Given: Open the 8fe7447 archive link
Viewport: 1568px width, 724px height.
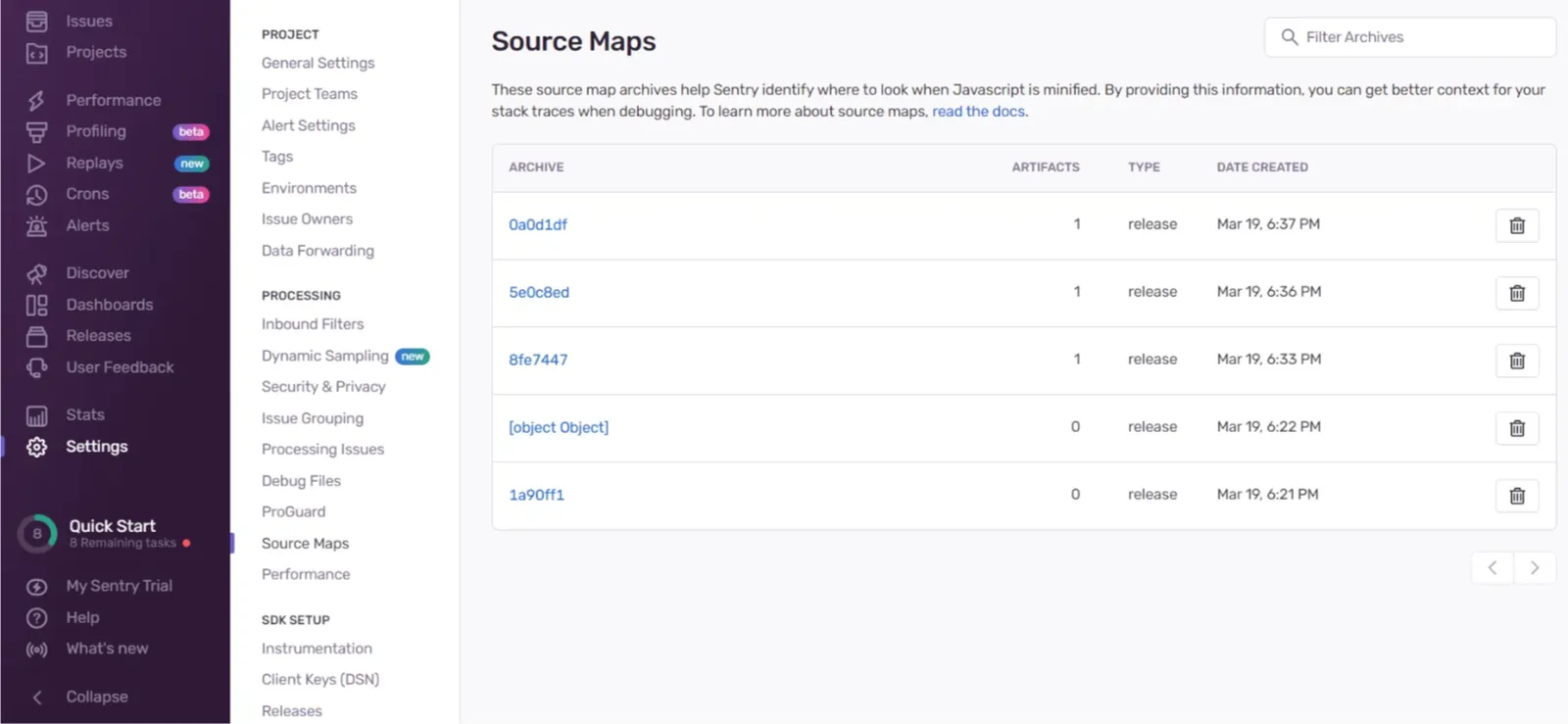Looking at the screenshot, I should 538,360.
